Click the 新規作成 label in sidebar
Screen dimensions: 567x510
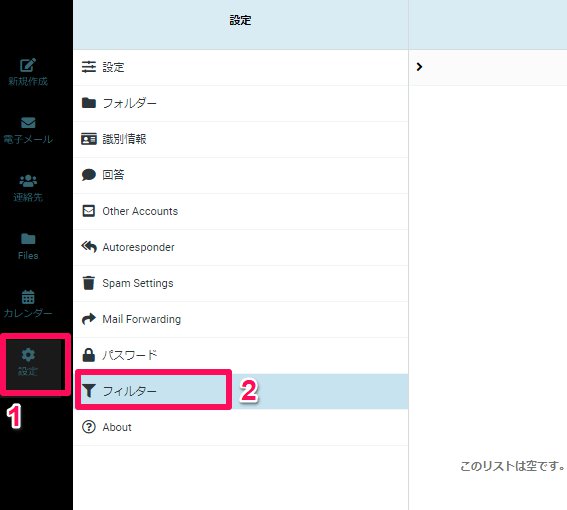(28, 81)
